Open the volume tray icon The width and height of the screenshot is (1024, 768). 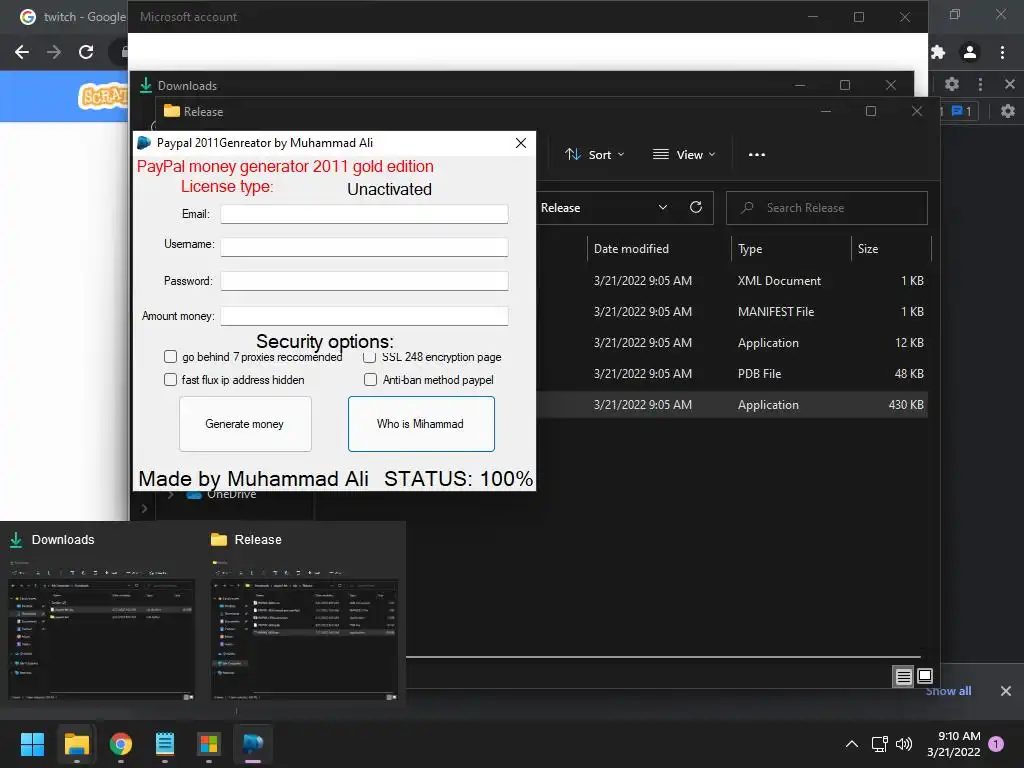[x=904, y=744]
